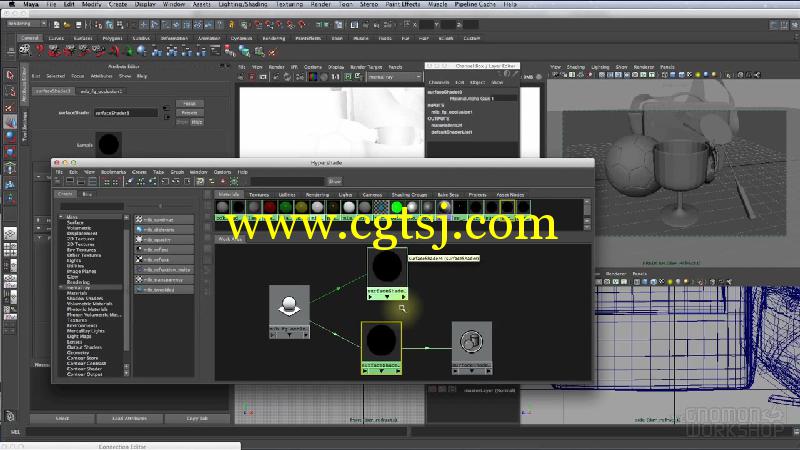Click the right output arrow of upper surfaceShader node
This screenshot has height=450, width=800.
[403, 296]
